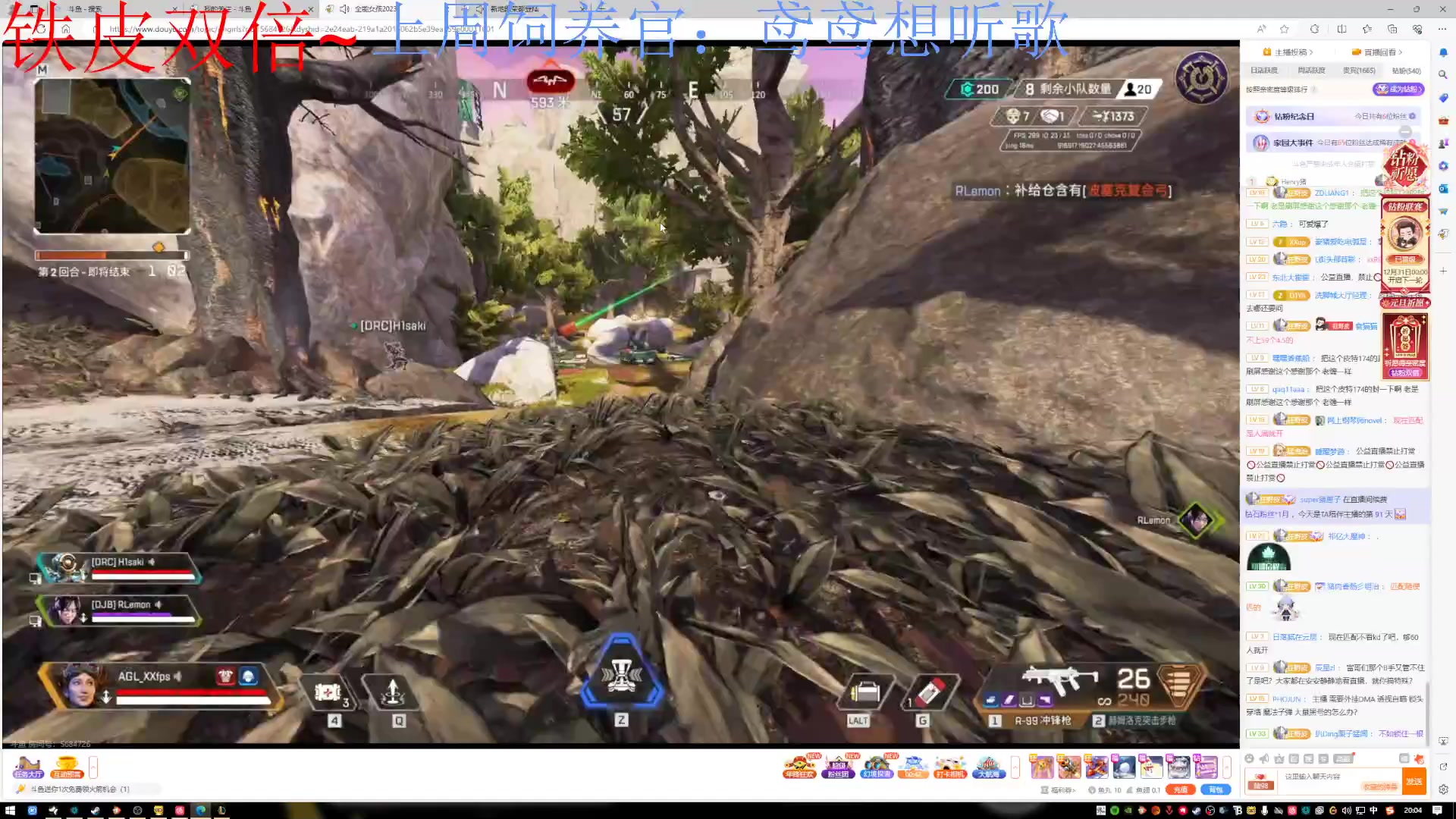Viewport: 1456px width, 819px height.
Task: Switch to the 日活跃度 tab
Action: point(1264,71)
